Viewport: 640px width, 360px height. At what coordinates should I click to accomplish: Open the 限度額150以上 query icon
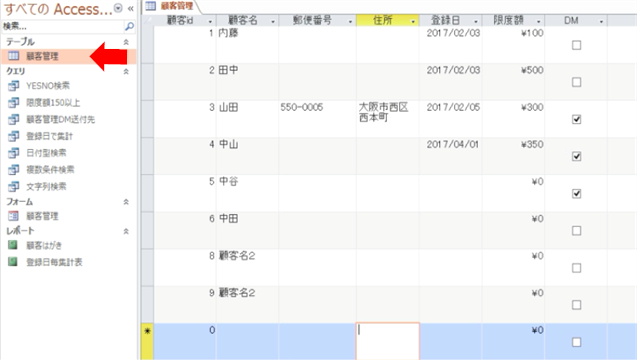[13, 102]
